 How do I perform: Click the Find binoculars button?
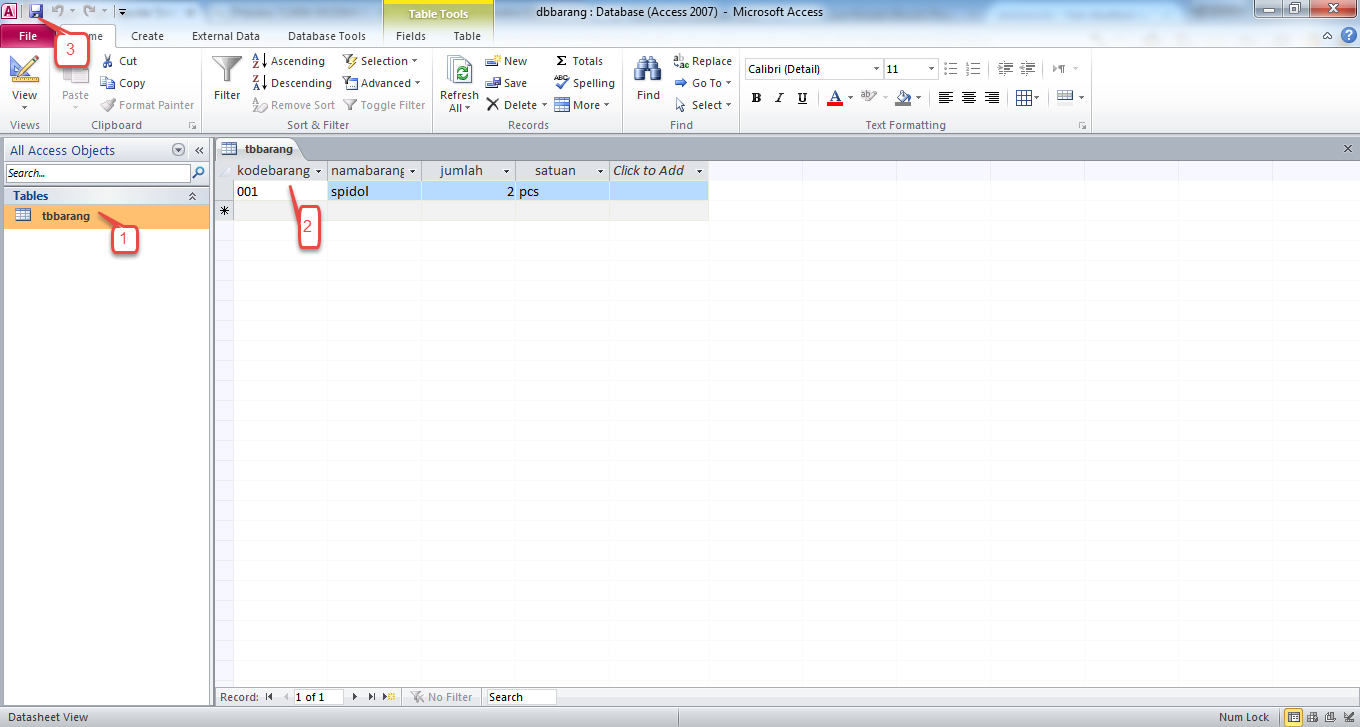(x=648, y=78)
